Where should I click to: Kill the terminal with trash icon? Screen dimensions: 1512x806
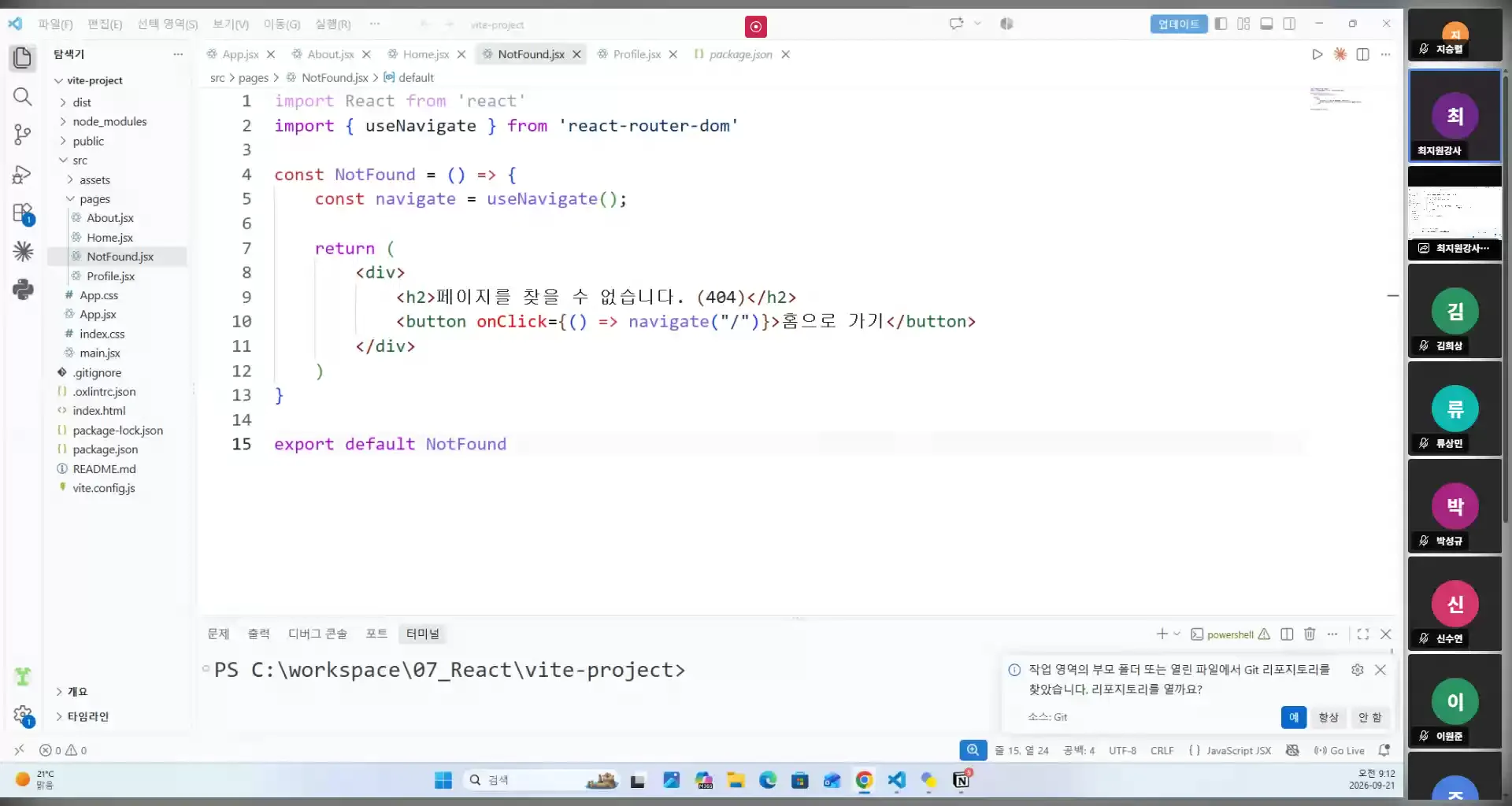coord(1310,634)
